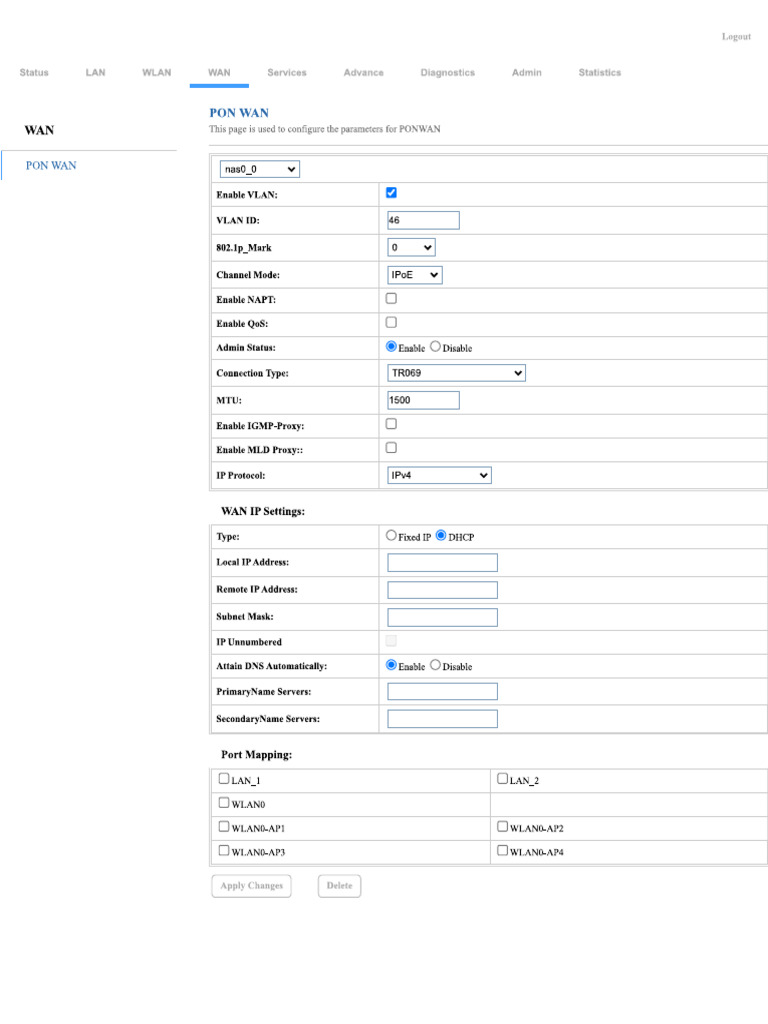Disable Attain DNS Automatically option
768x1024 pixels.
pos(436,665)
